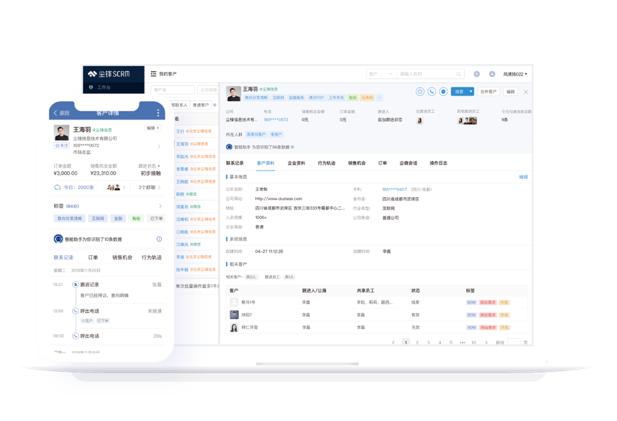
Task: Switch to 销售机会 tab on phone
Action: coord(122,257)
